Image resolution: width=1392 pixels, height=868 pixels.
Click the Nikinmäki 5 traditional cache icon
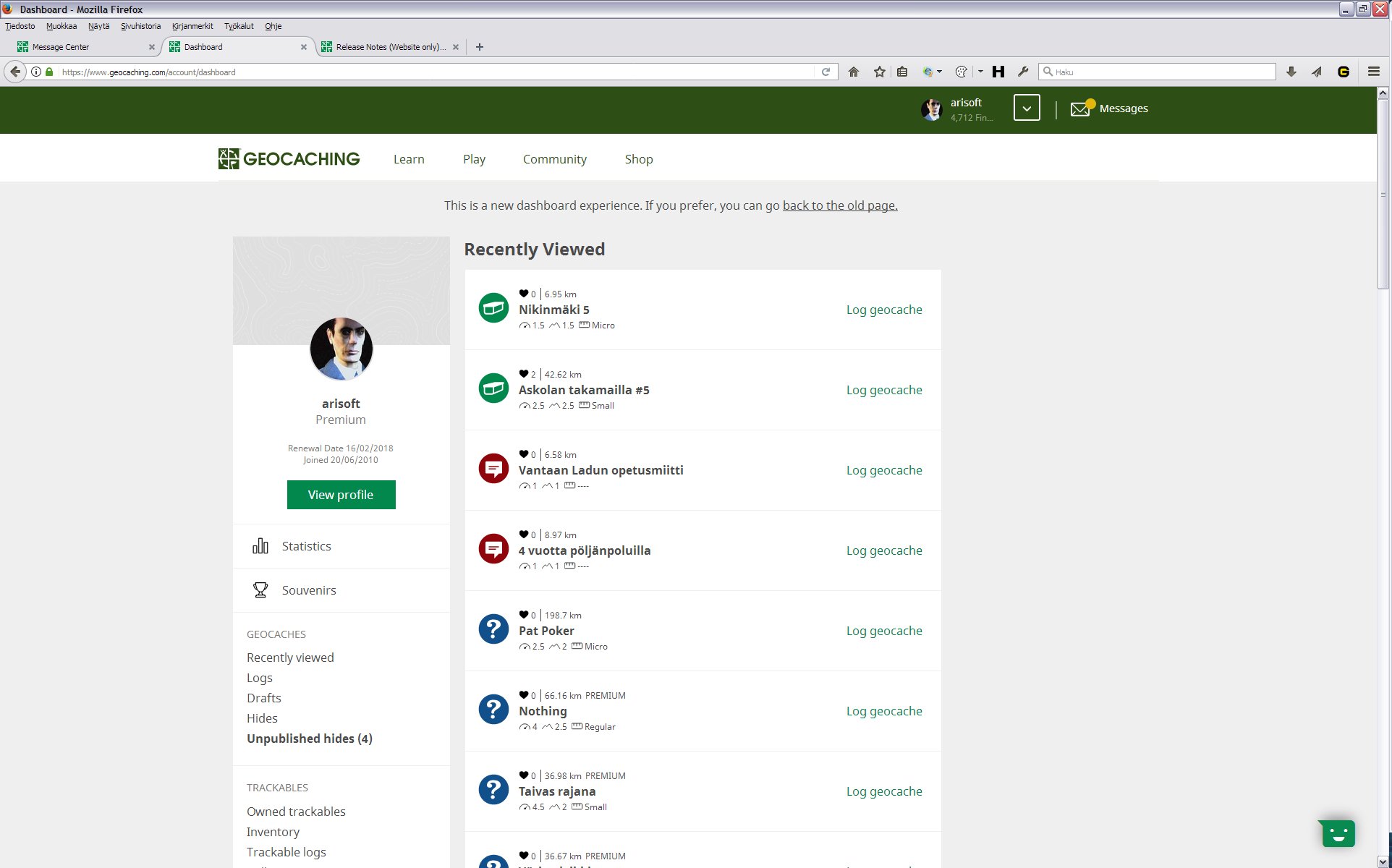(493, 309)
